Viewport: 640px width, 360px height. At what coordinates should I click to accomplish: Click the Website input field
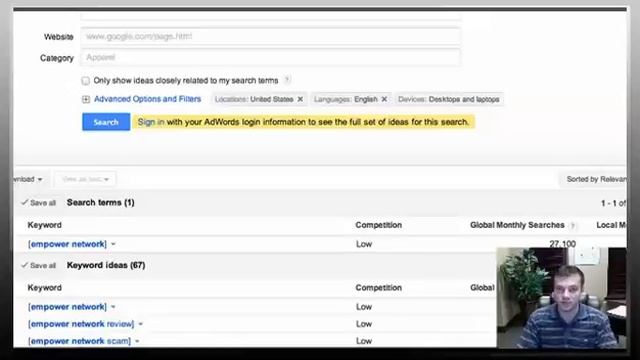(271, 36)
